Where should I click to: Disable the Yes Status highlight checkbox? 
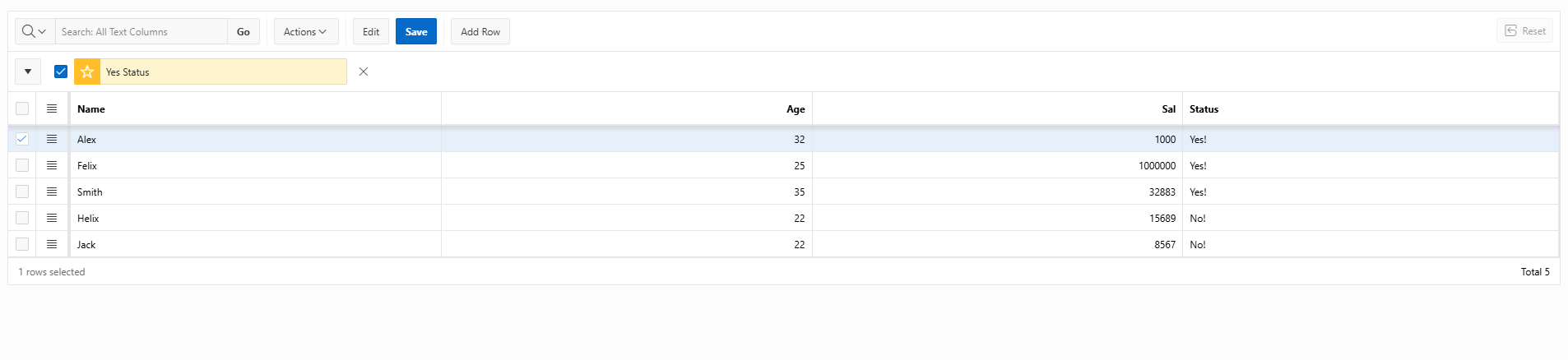[61, 72]
